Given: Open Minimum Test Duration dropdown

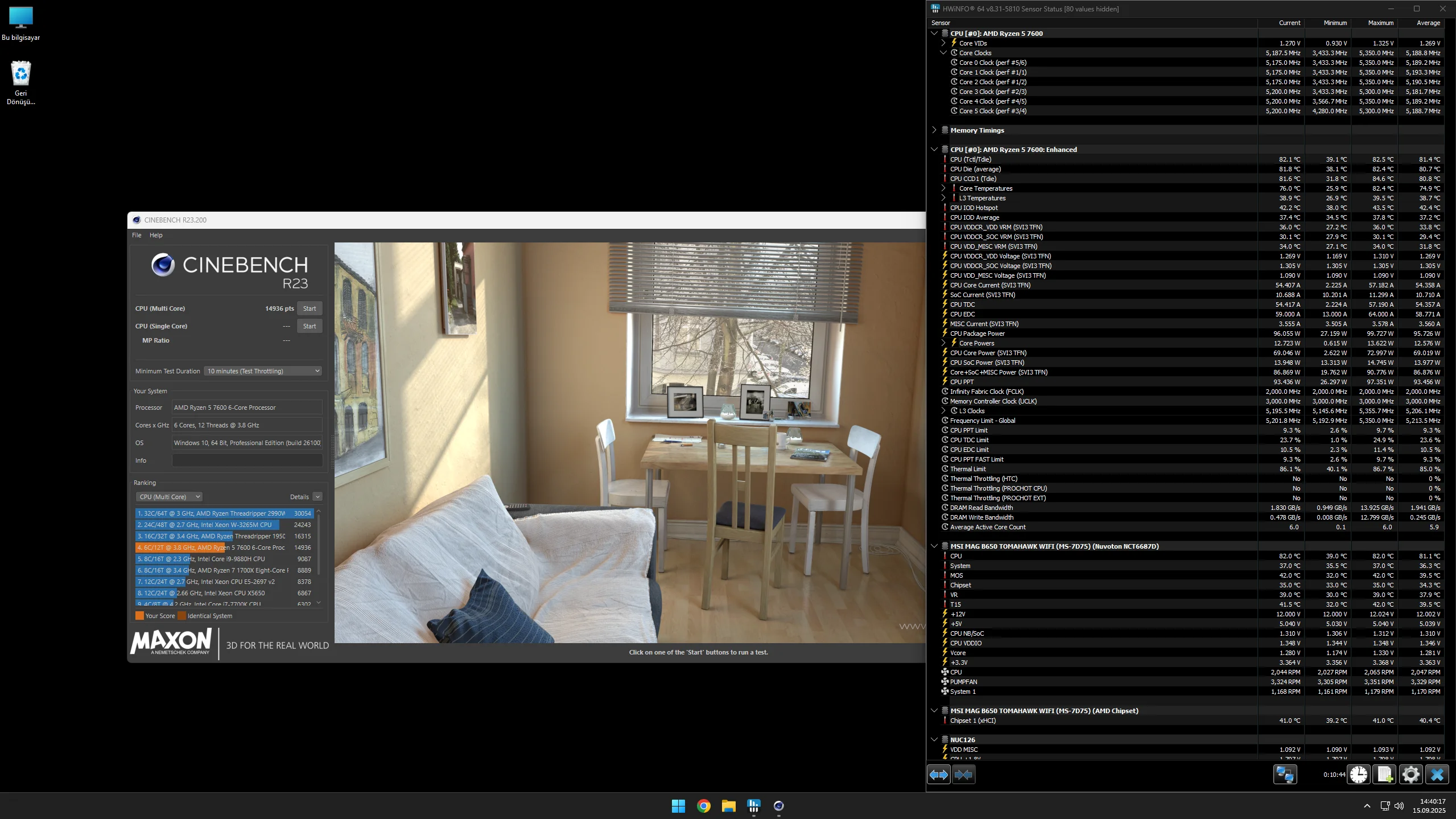Looking at the screenshot, I should (263, 371).
